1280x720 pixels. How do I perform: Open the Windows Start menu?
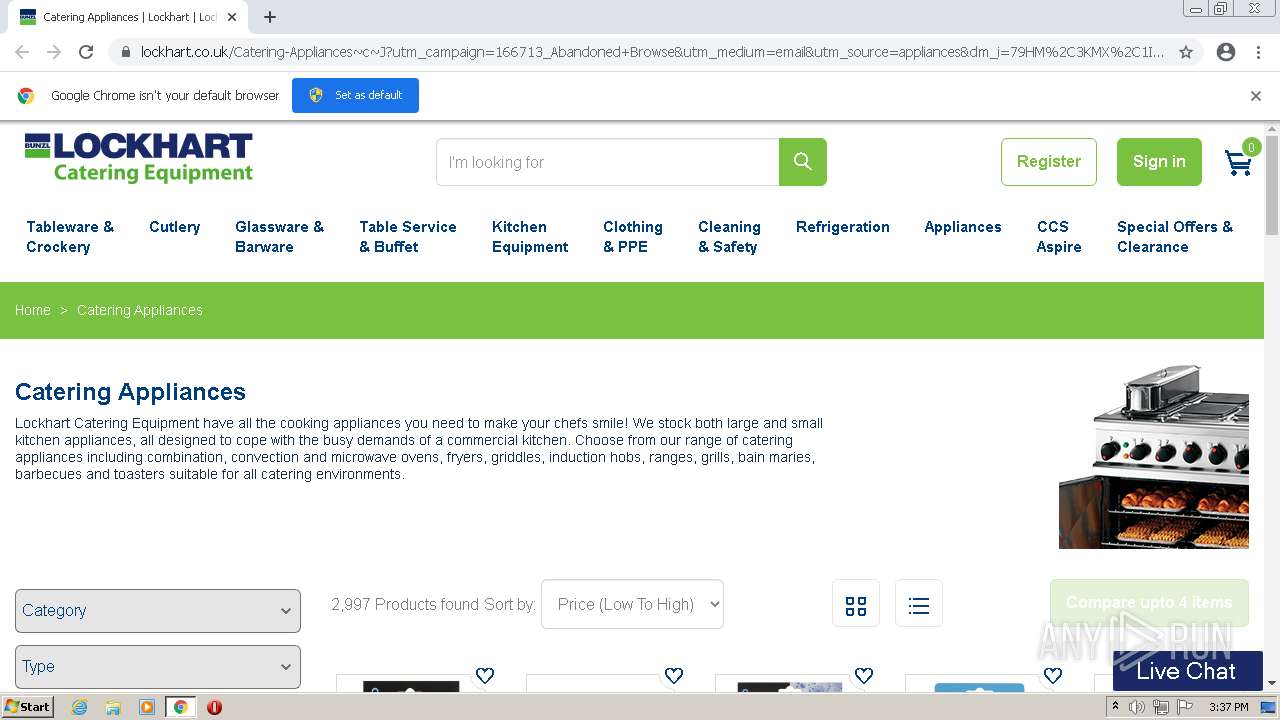[27, 707]
